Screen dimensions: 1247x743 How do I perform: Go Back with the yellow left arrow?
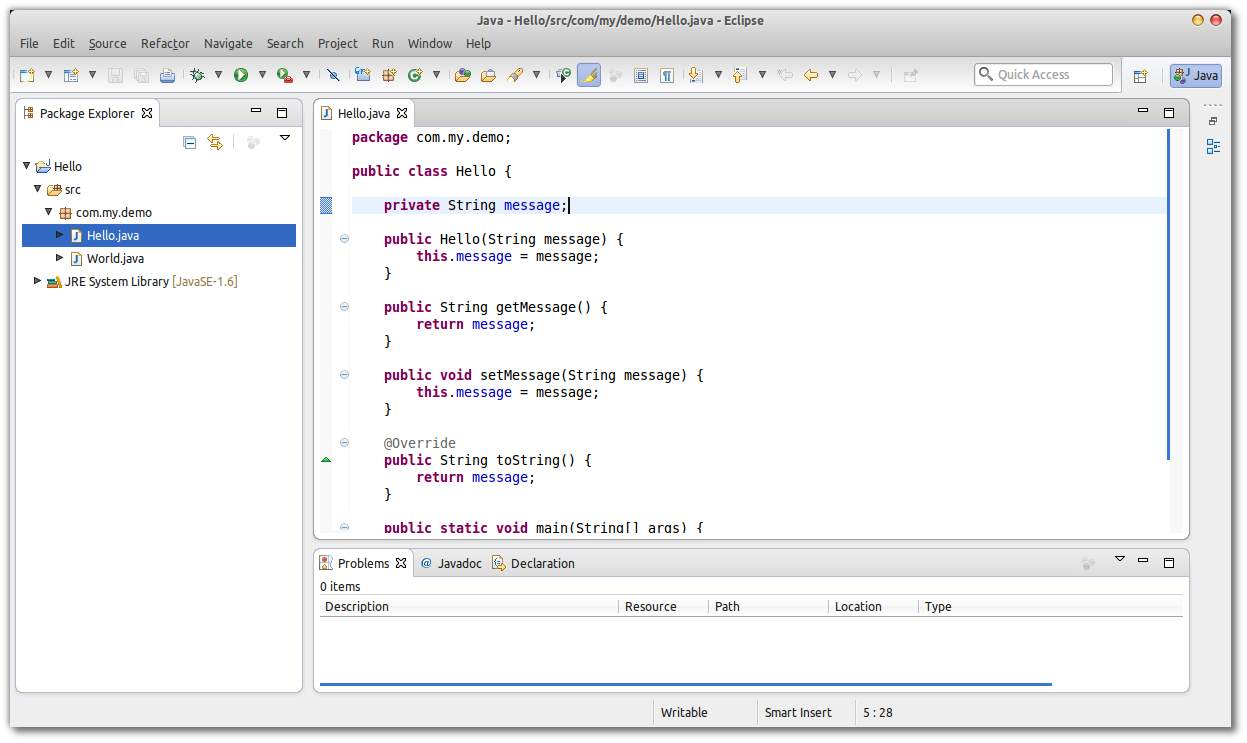tap(811, 75)
